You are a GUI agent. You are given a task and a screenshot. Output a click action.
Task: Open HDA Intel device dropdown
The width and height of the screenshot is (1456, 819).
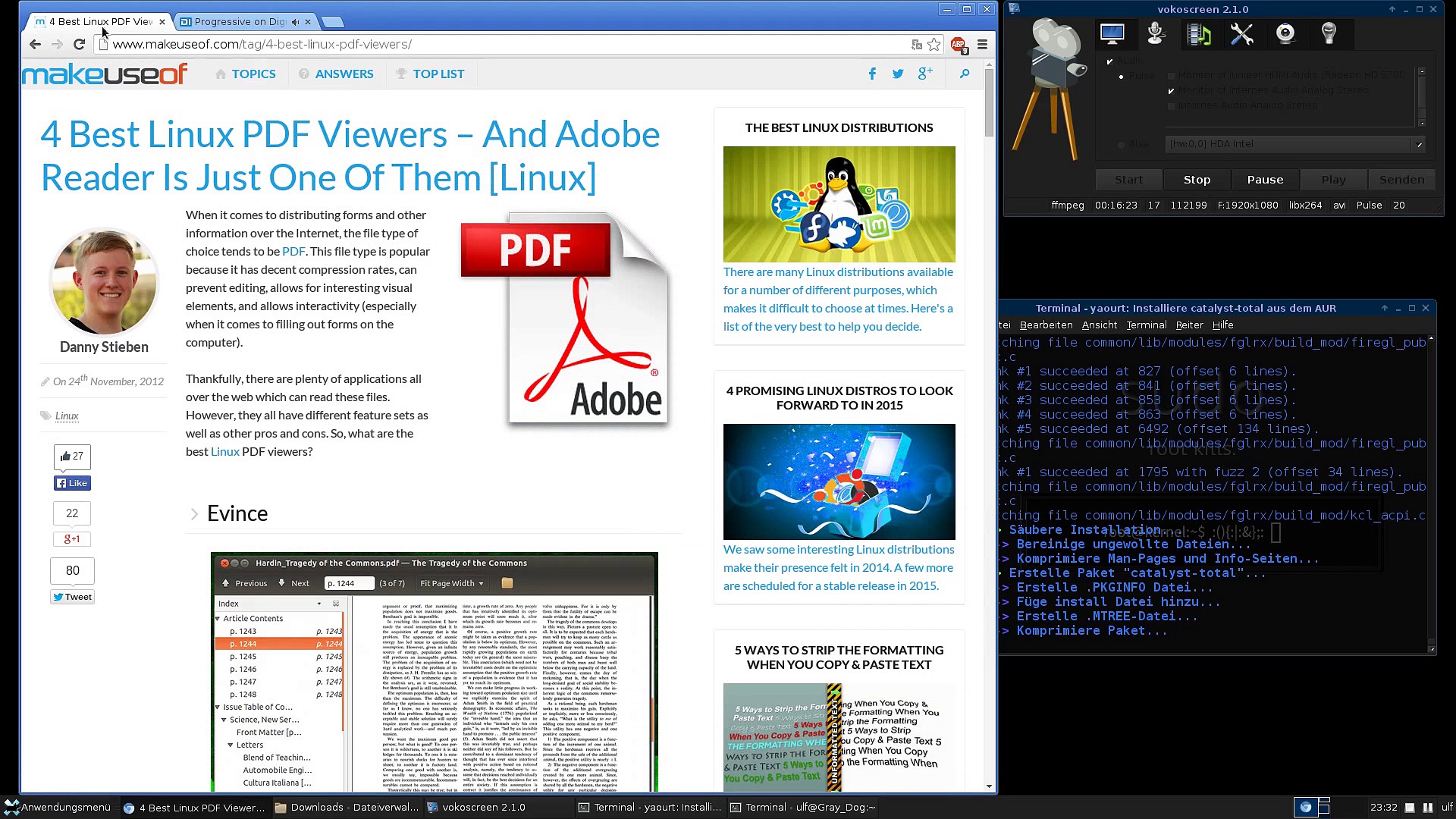point(1418,144)
